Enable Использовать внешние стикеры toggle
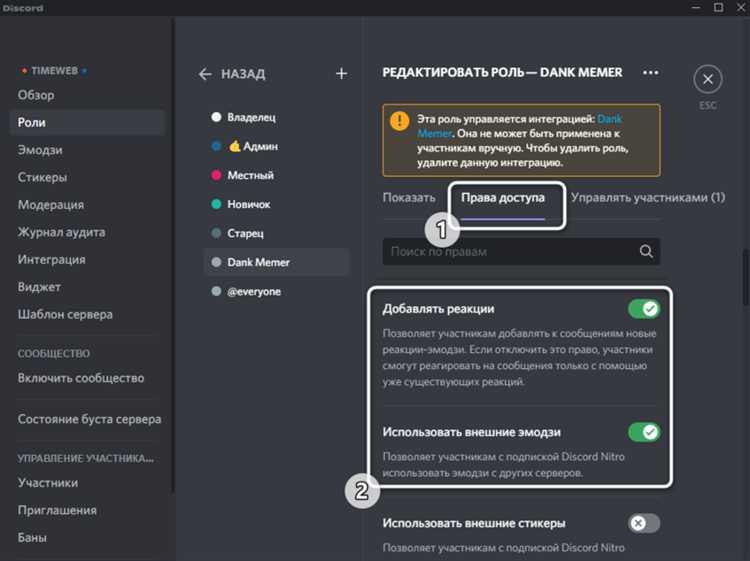750x561 pixels. pyautogui.click(x=644, y=523)
